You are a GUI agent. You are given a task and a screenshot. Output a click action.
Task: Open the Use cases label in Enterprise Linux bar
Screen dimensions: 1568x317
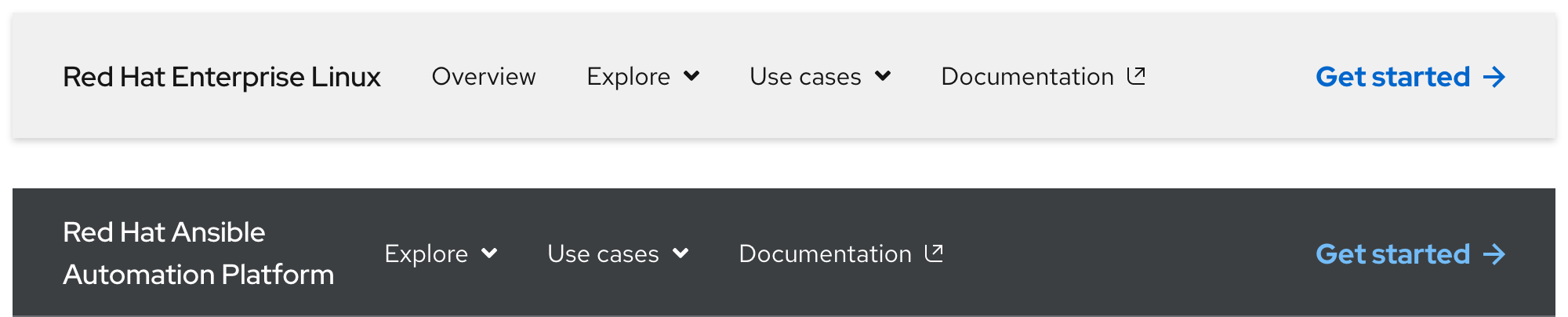805,77
